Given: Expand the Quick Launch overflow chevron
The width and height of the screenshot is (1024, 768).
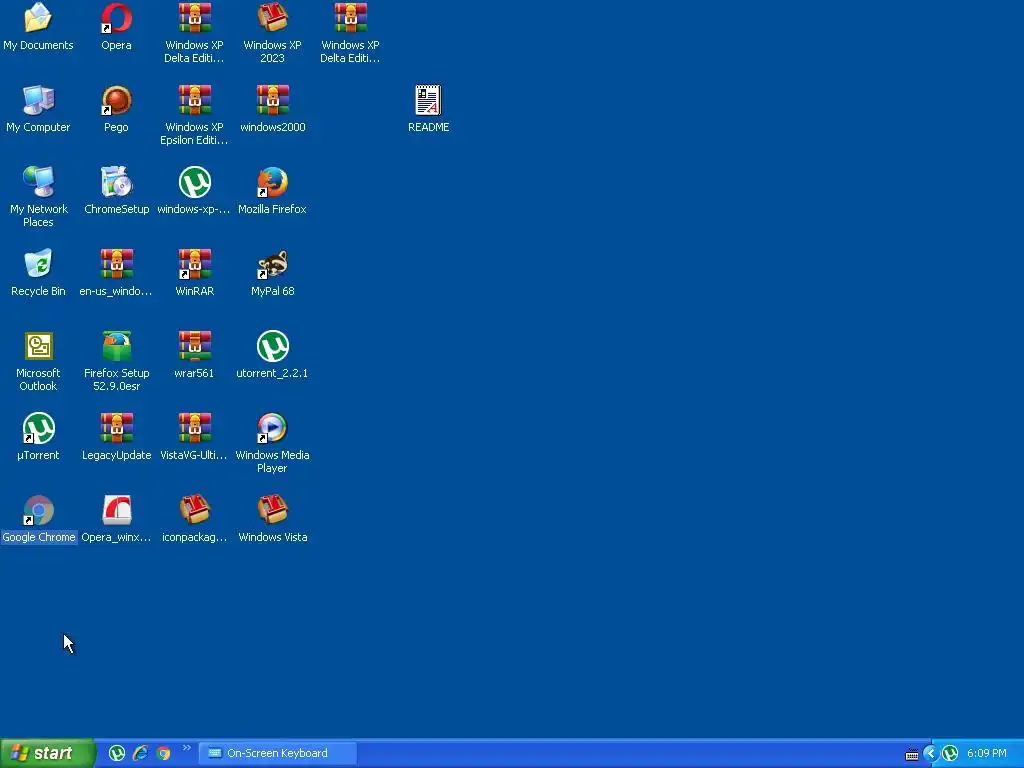Looking at the screenshot, I should (x=187, y=748).
